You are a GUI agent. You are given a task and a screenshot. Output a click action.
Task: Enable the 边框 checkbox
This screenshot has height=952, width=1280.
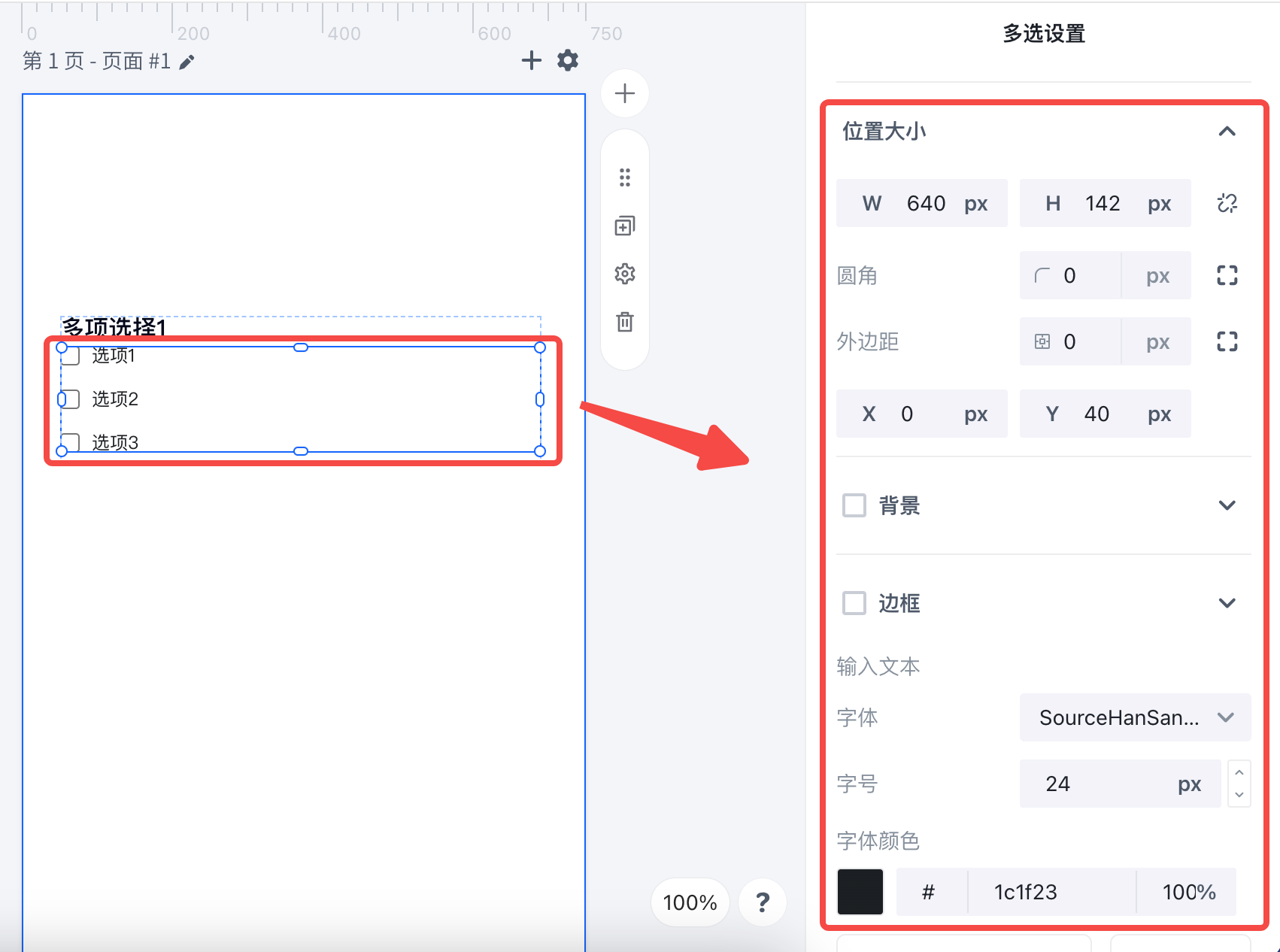tap(854, 603)
